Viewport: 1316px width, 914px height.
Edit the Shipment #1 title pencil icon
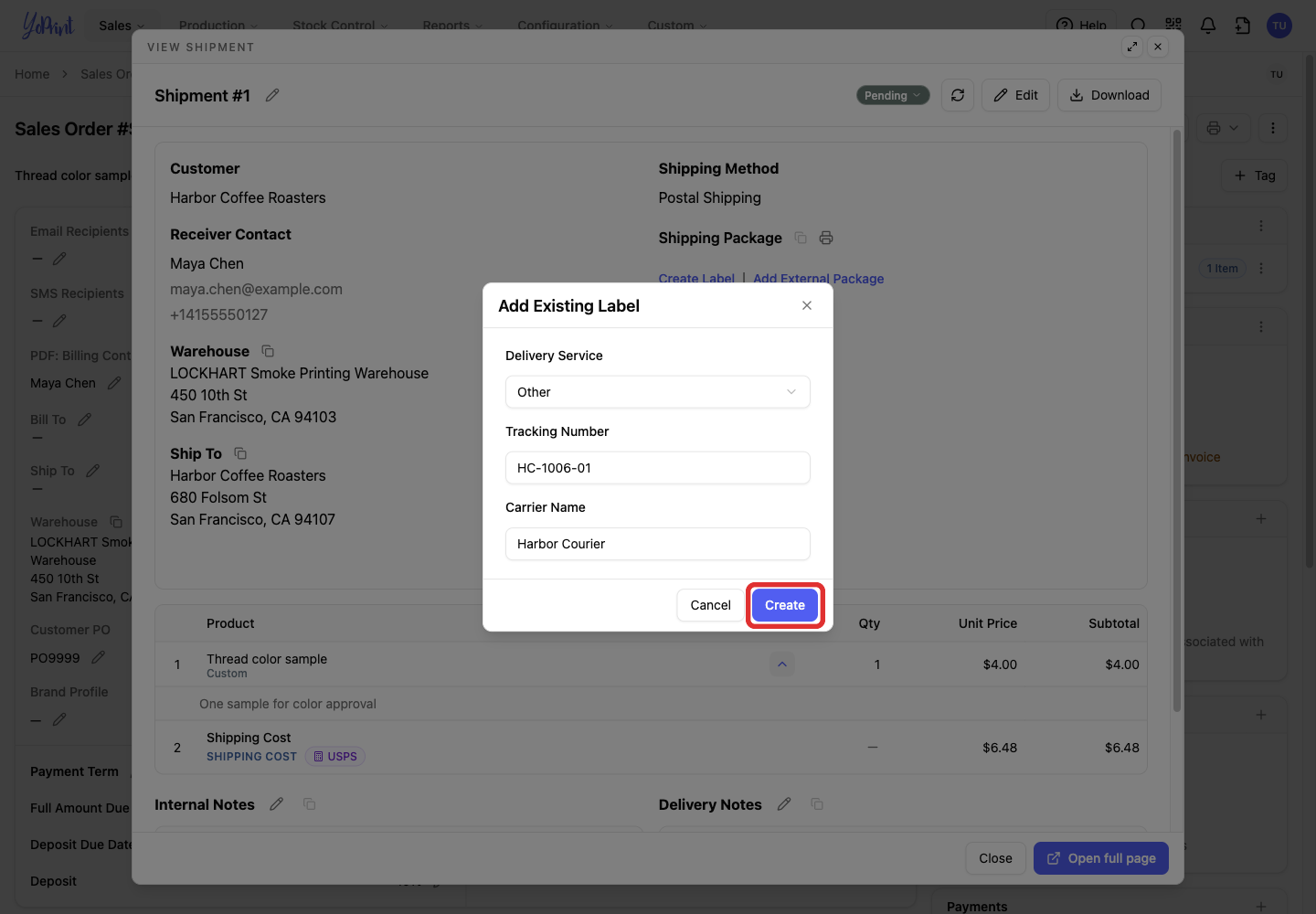pyautogui.click(x=272, y=95)
